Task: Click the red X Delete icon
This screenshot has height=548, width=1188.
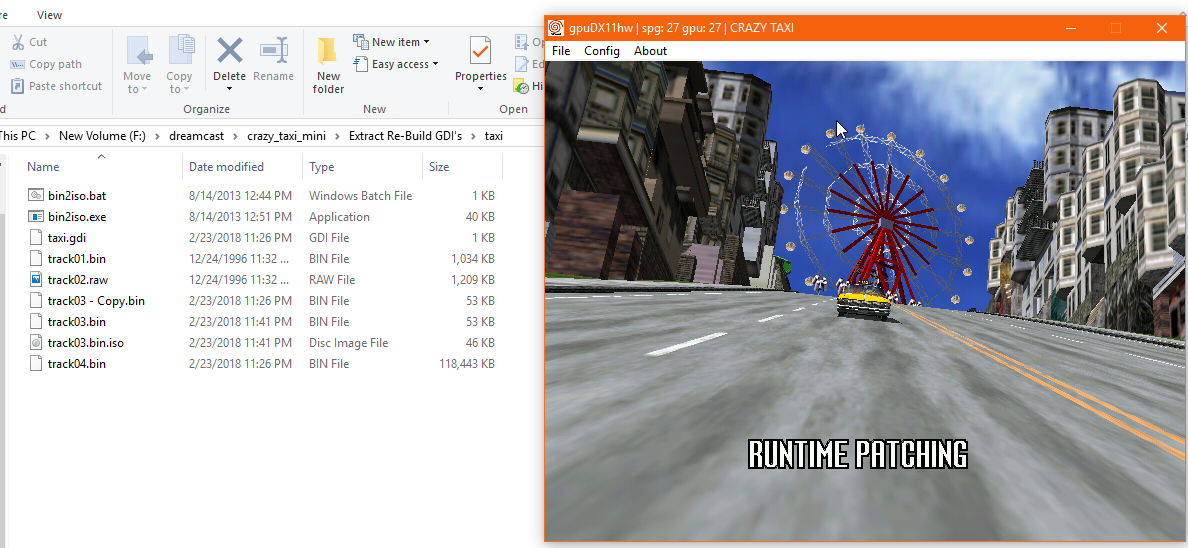Action: (230, 51)
